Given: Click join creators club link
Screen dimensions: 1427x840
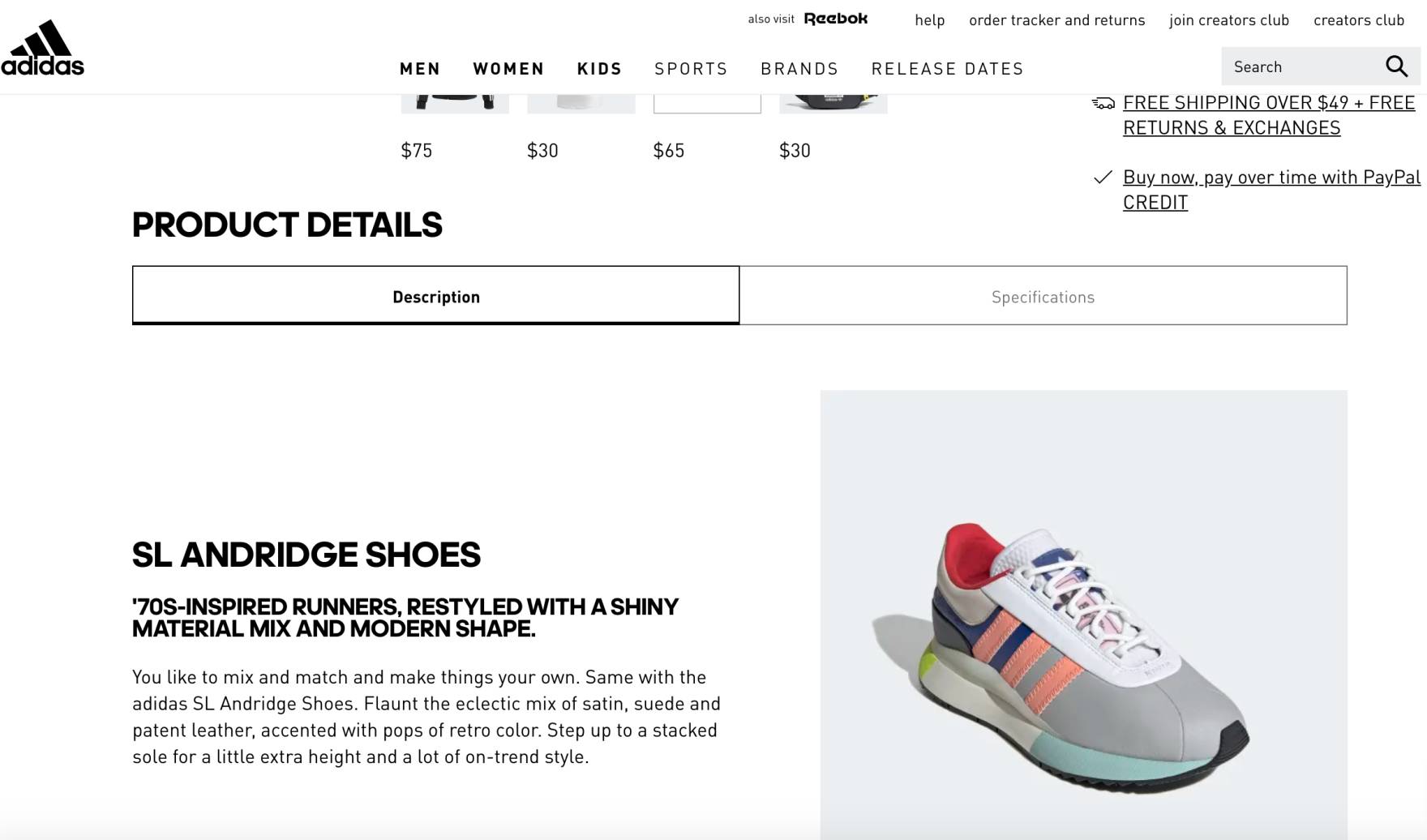Looking at the screenshot, I should pos(1228,20).
